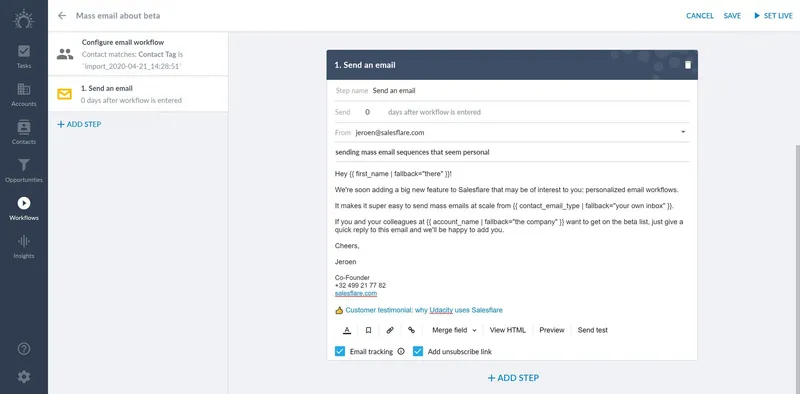The height and width of the screenshot is (394, 800).
Task: Preview the email
Action: tap(552, 330)
